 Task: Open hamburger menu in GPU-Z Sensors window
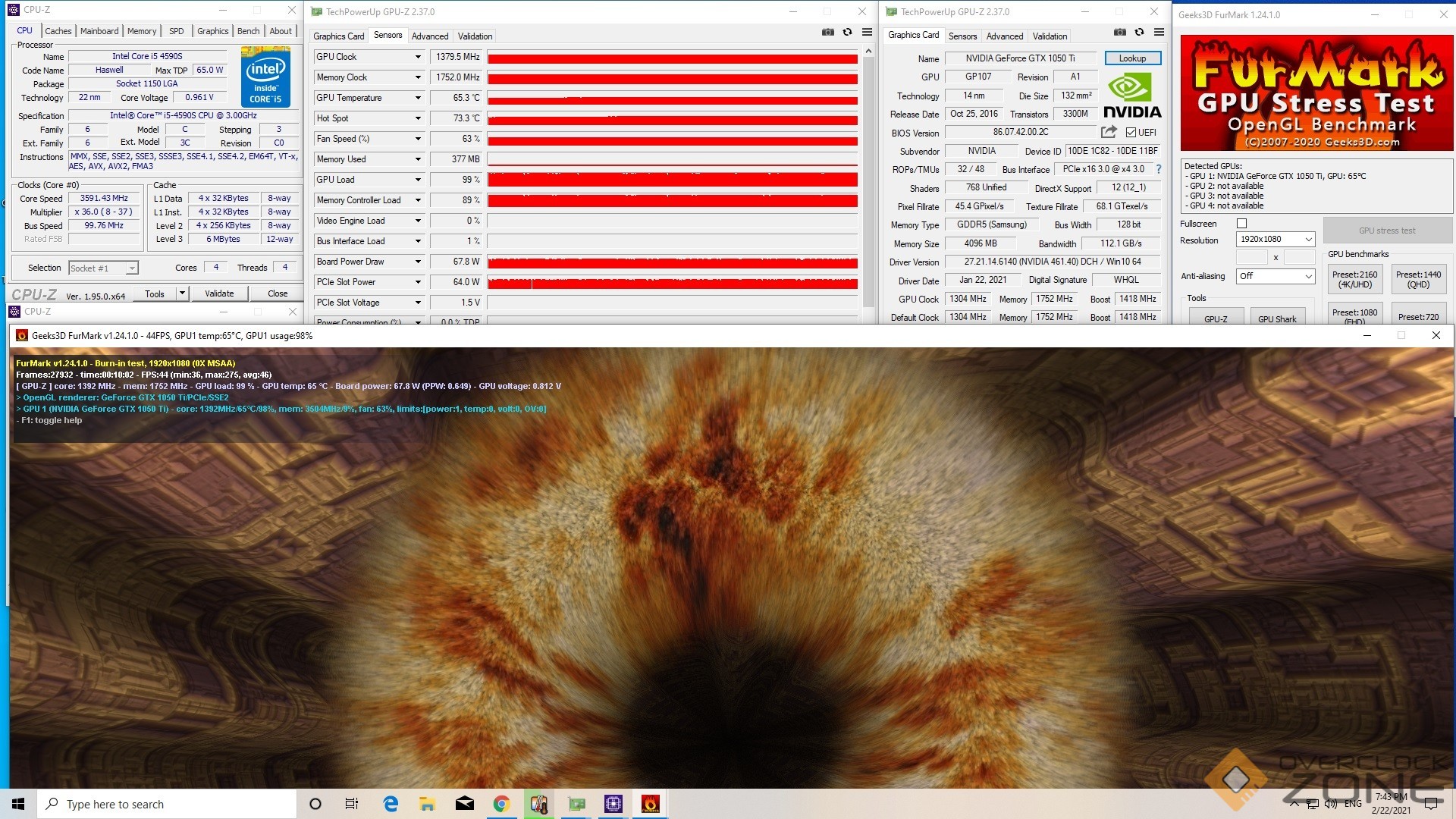click(x=867, y=32)
